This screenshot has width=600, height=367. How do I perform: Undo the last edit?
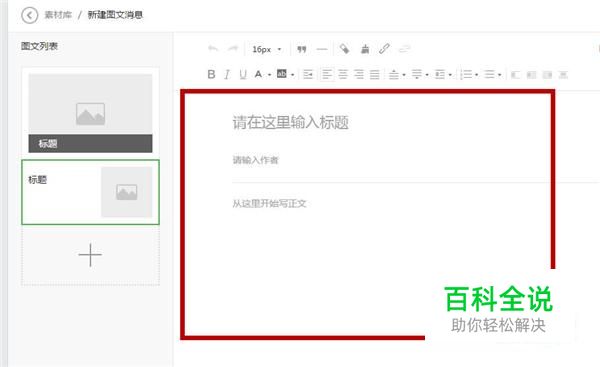tap(213, 49)
